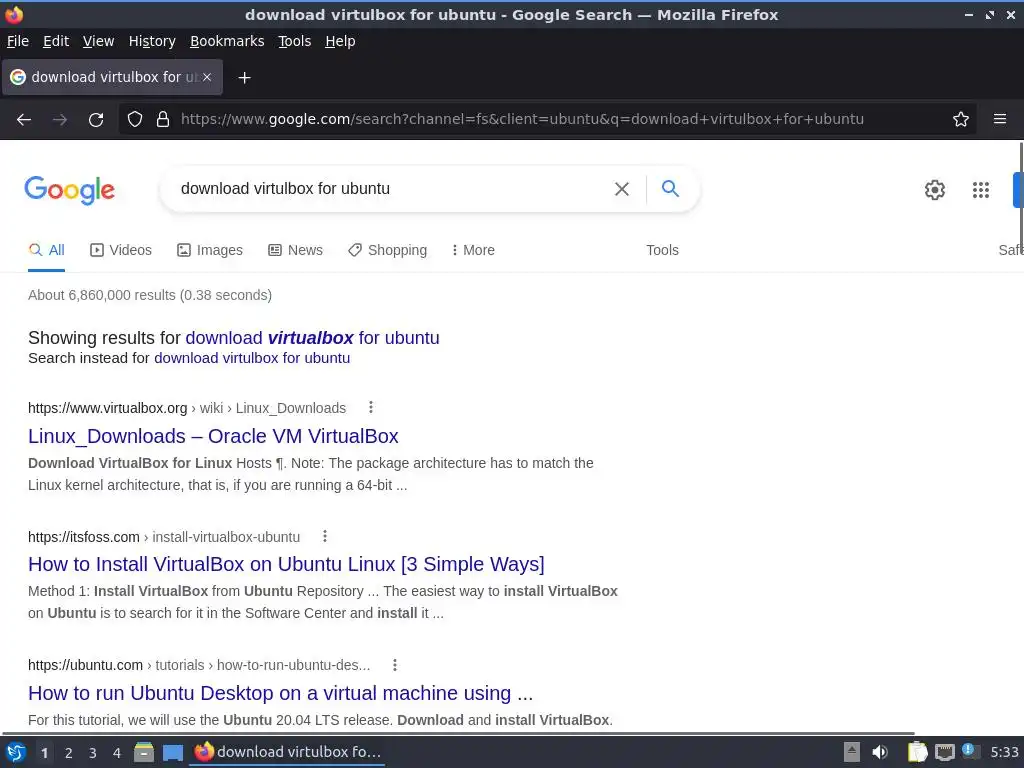The height and width of the screenshot is (768, 1024).
Task: Select the All results tab
Action: pos(46,250)
